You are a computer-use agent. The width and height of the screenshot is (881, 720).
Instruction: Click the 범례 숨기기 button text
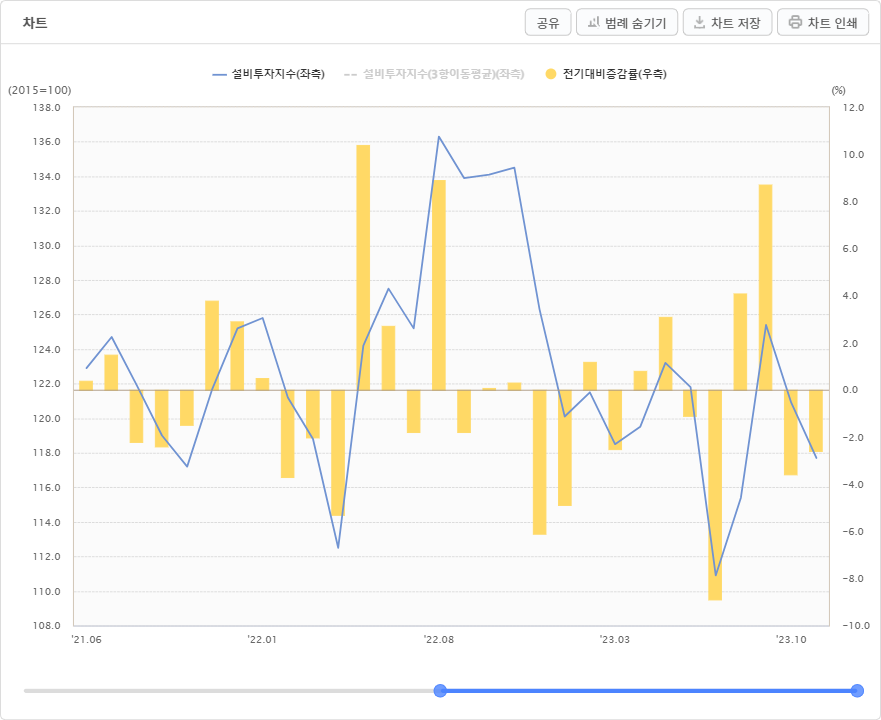pos(635,23)
